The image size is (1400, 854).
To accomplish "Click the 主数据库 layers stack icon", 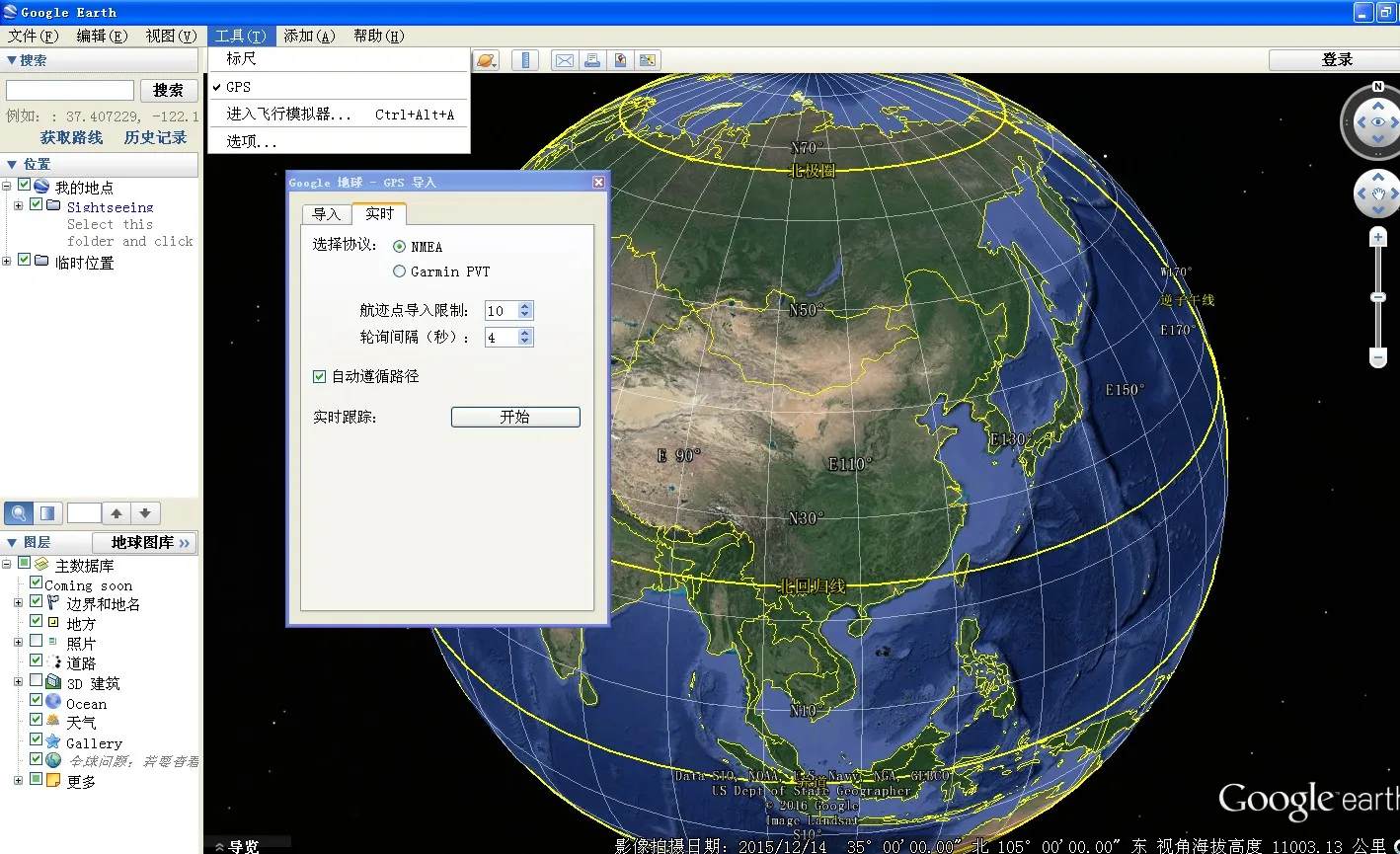I will coord(41,565).
